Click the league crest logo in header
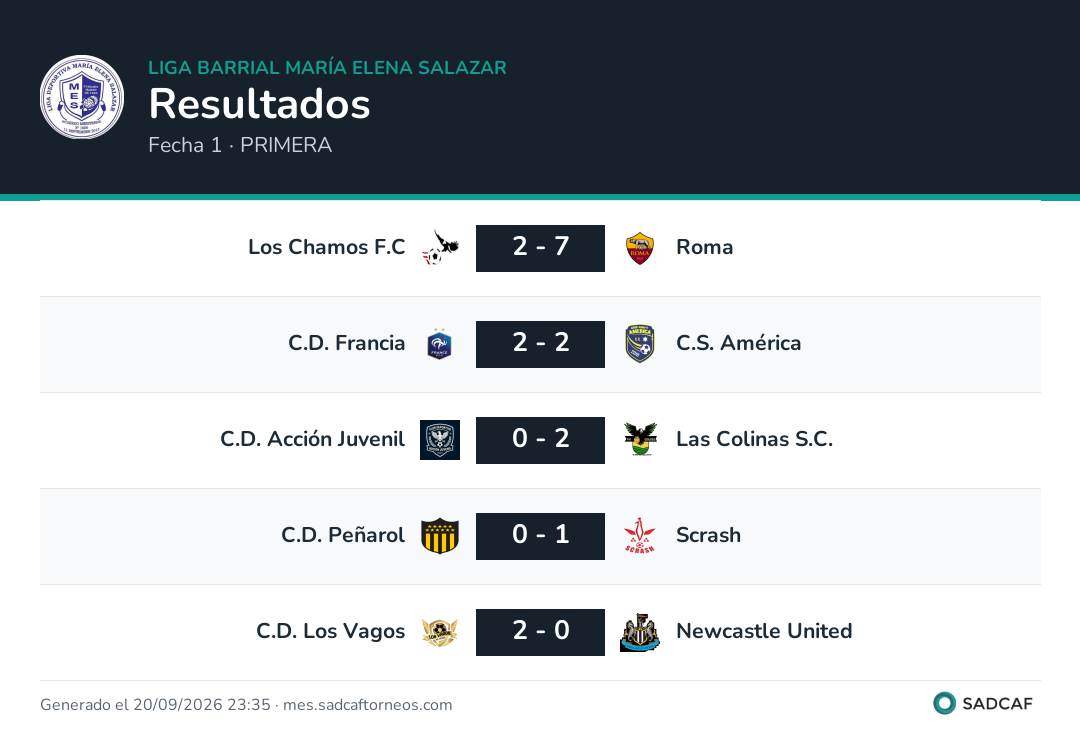Image resolution: width=1080 pixels, height=756 pixels. pos(82,97)
